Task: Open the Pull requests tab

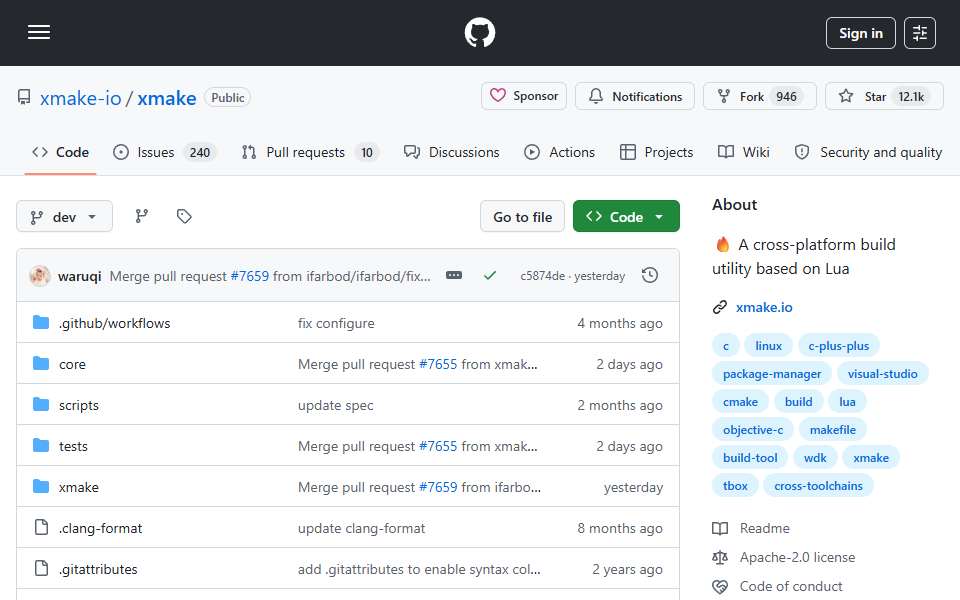Action: (x=310, y=152)
